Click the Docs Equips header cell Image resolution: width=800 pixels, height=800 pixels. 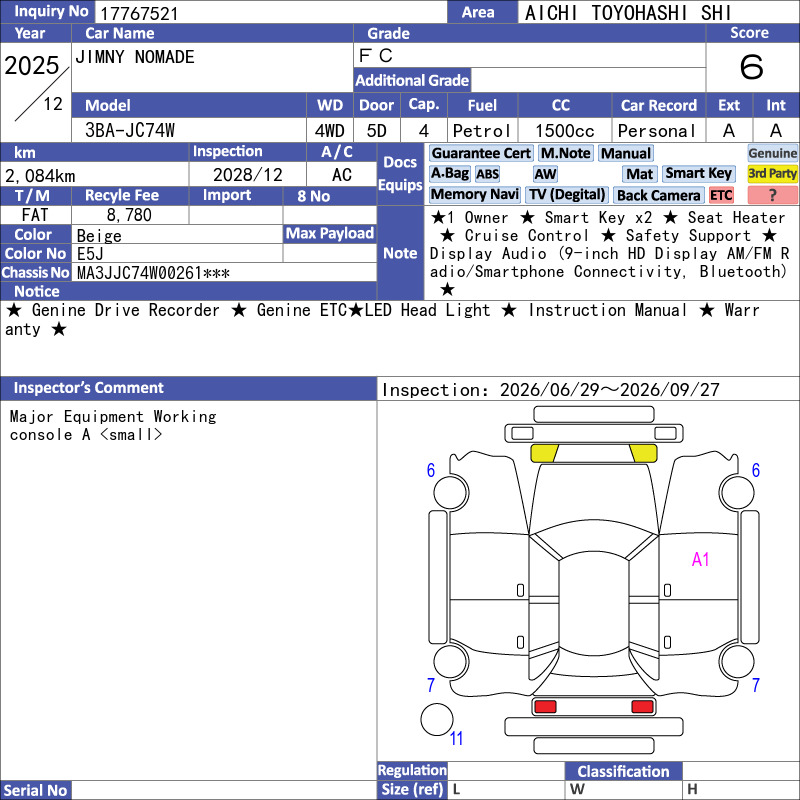(x=401, y=174)
